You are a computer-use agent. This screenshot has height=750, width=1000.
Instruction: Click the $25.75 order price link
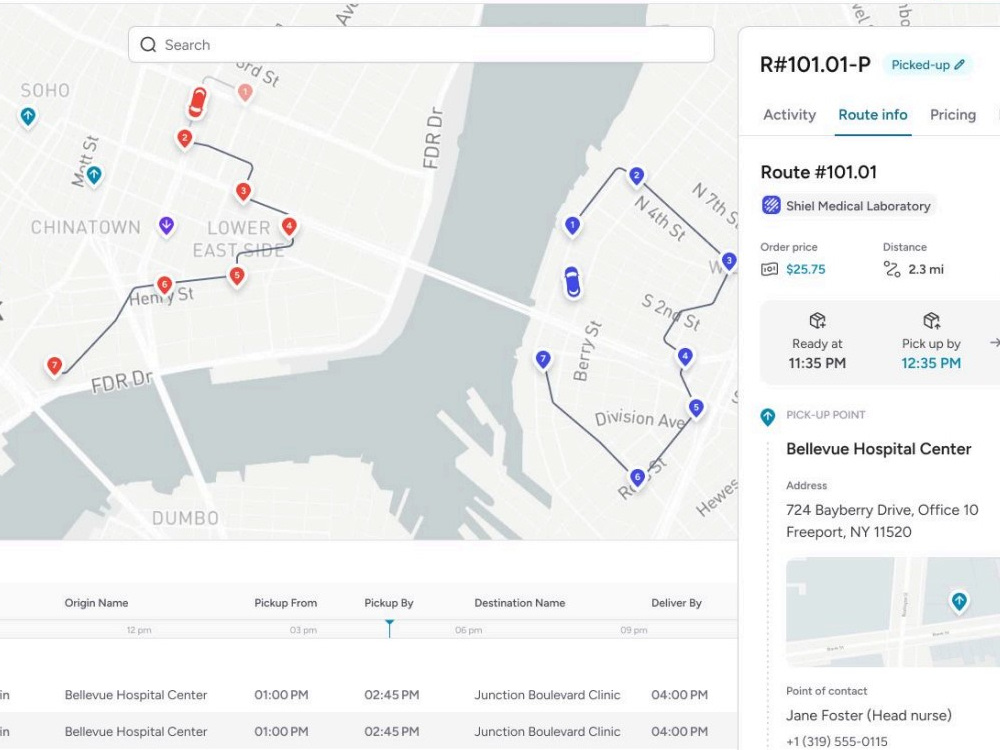[805, 269]
